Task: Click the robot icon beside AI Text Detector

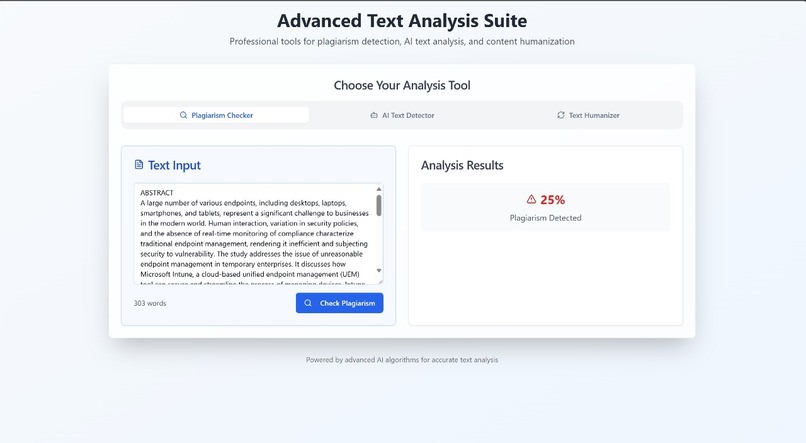Action: (x=374, y=115)
